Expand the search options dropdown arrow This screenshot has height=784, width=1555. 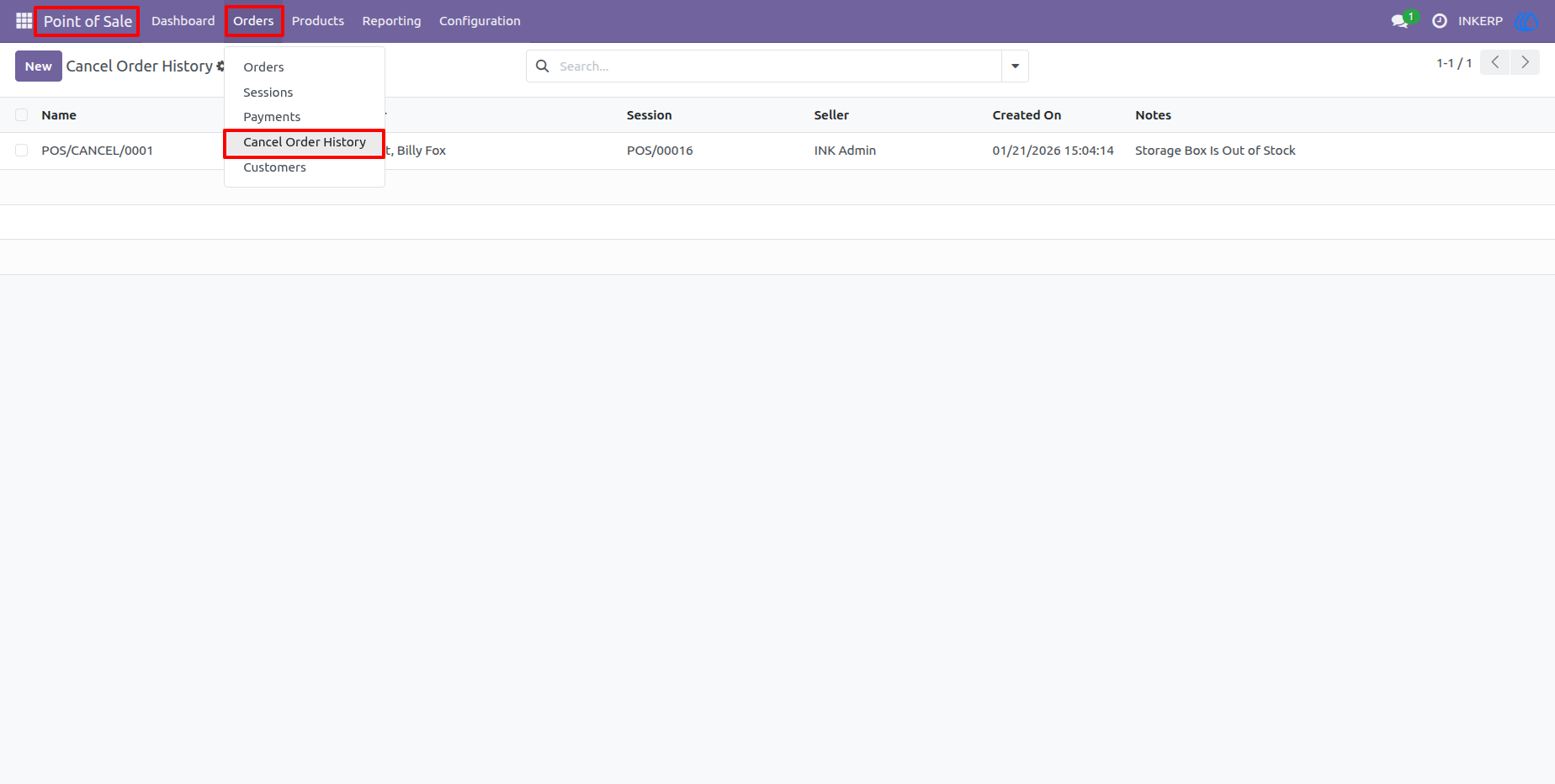tap(1015, 66)
